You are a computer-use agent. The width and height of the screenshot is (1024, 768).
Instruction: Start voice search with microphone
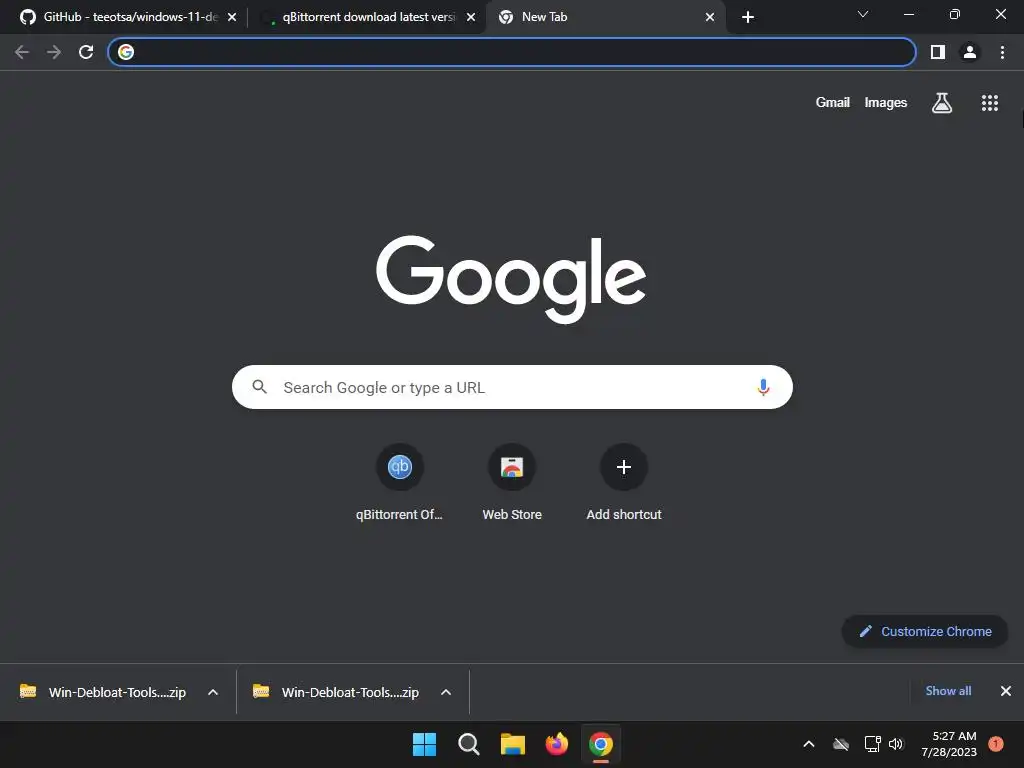pyautogui.click(x=763, y=387)
